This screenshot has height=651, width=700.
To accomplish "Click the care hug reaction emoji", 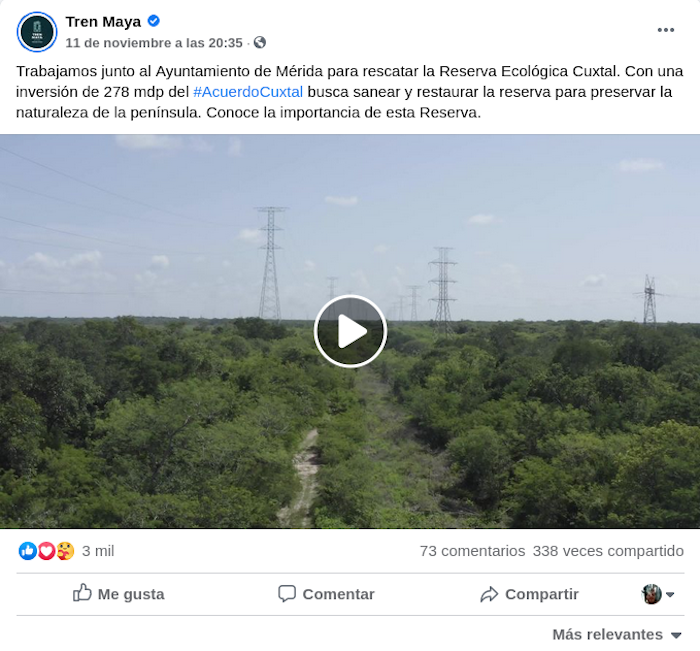I will point(65,551).
